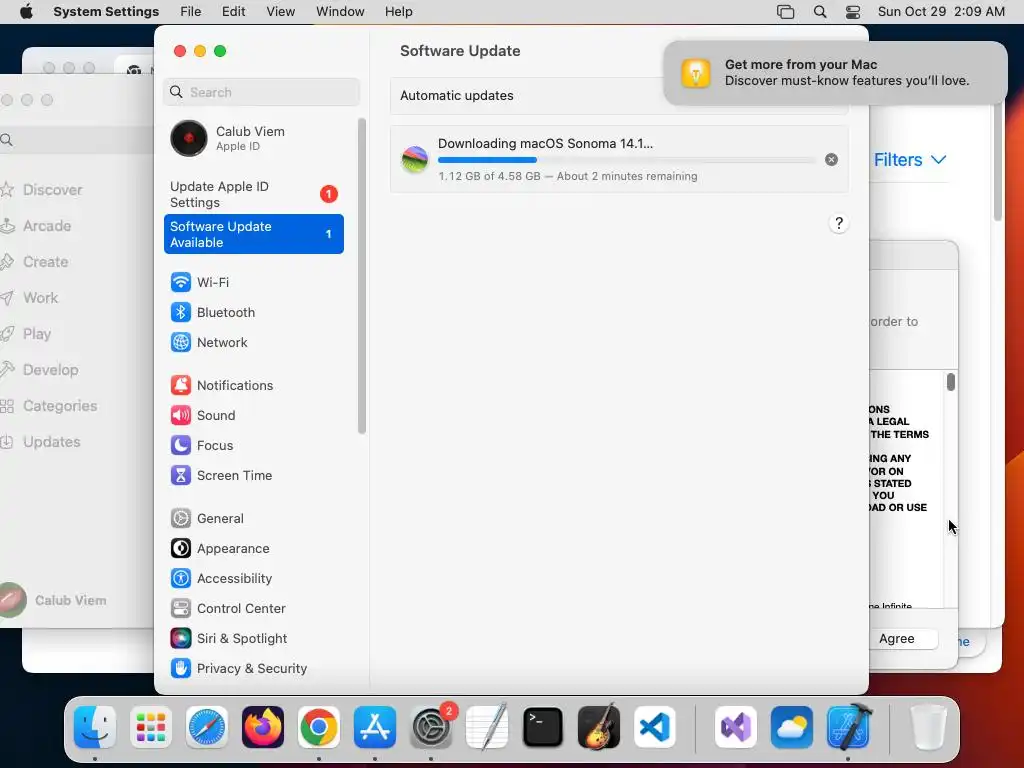
Task: Open the Edit menu
Action: coord(233,12)
